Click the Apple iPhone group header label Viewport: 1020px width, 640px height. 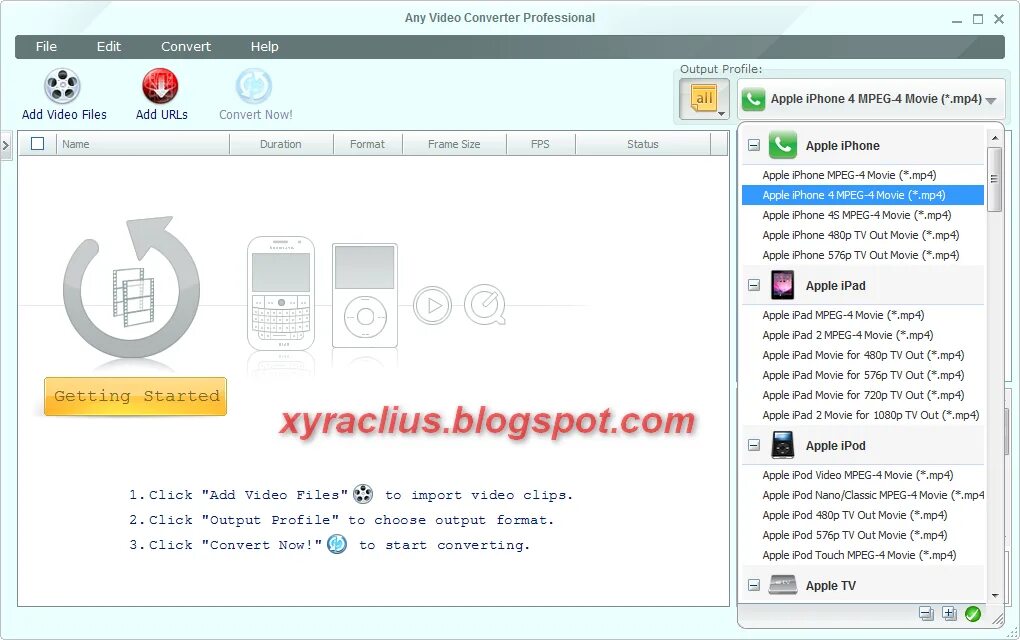coord(842,146)
